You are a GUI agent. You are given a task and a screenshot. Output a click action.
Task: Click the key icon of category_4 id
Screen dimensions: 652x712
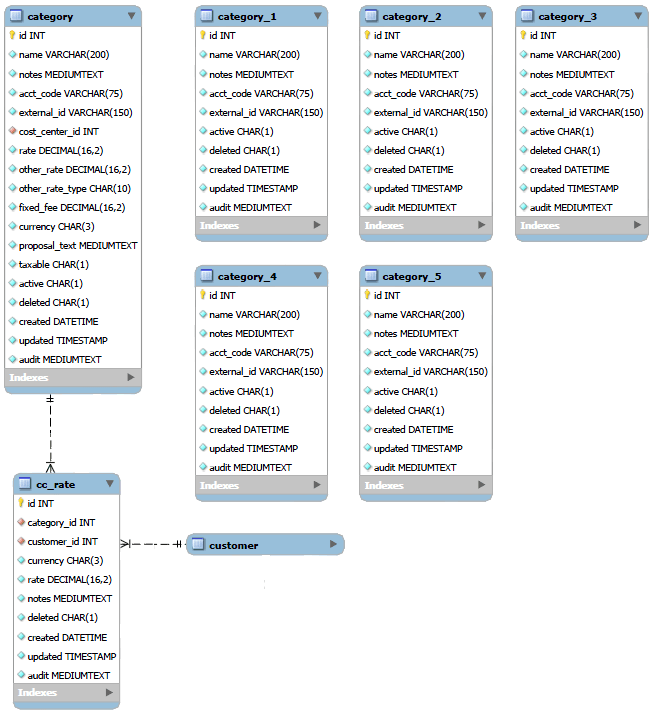coord(203,295)
